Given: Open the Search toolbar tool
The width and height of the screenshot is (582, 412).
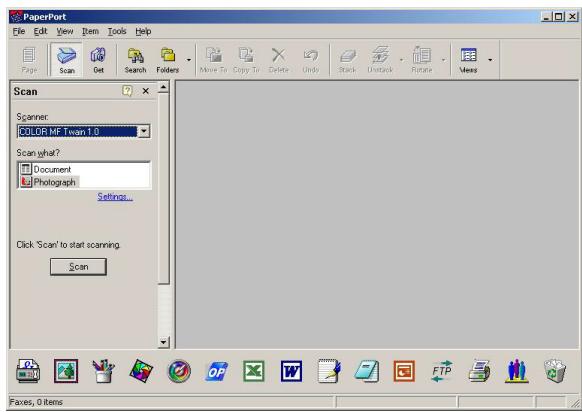Looking at the screenshot, I should click(x=135, y=60).
